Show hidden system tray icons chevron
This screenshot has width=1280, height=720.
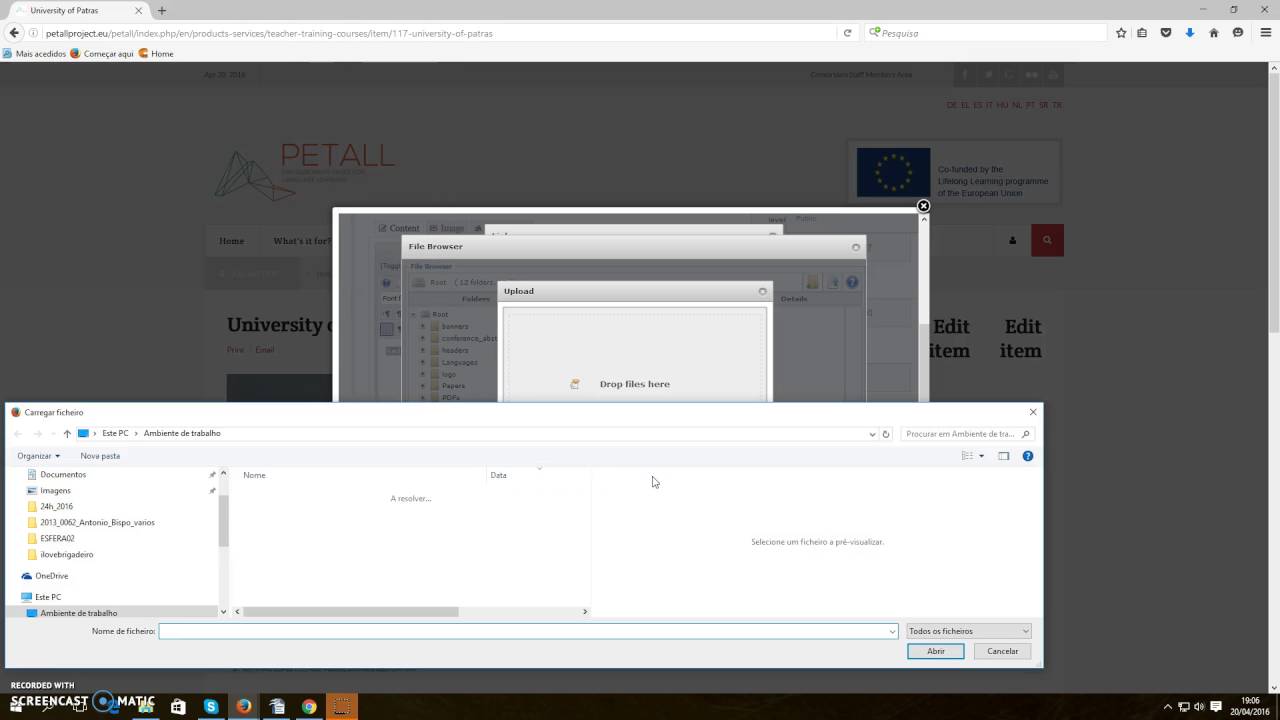(1167, 707)
